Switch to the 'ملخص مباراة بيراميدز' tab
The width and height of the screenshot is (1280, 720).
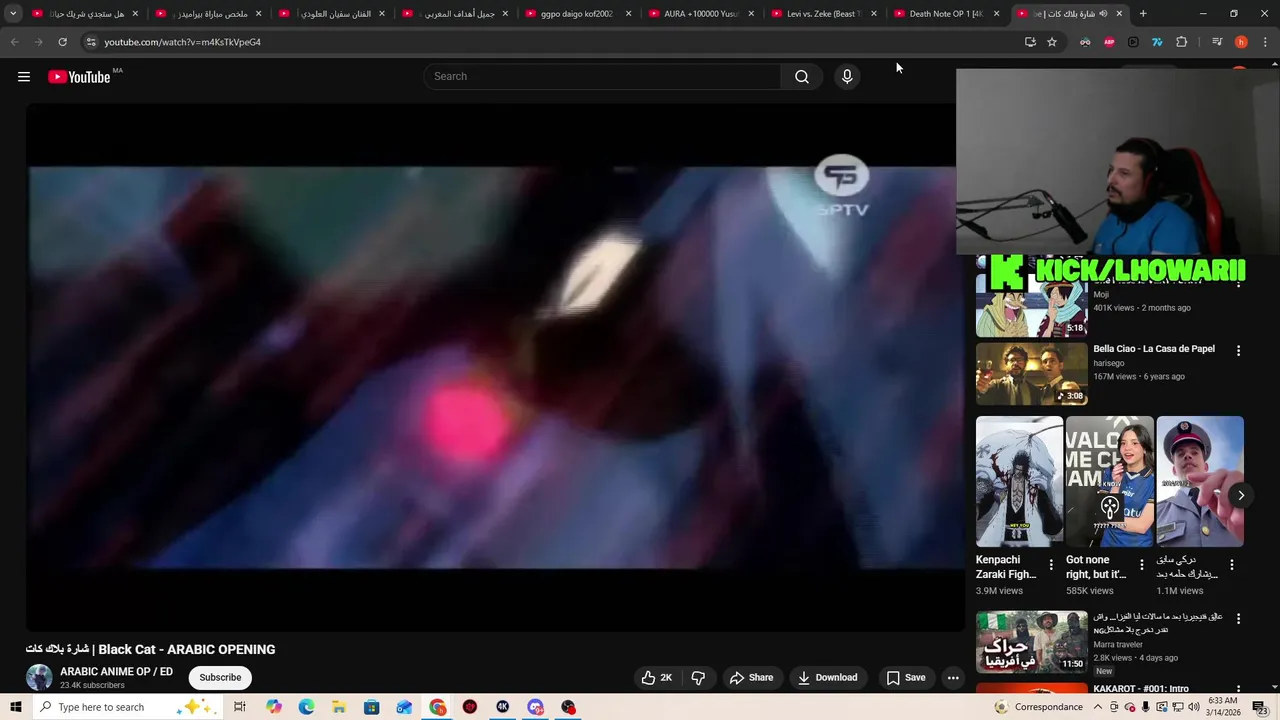tap(210, 14)
